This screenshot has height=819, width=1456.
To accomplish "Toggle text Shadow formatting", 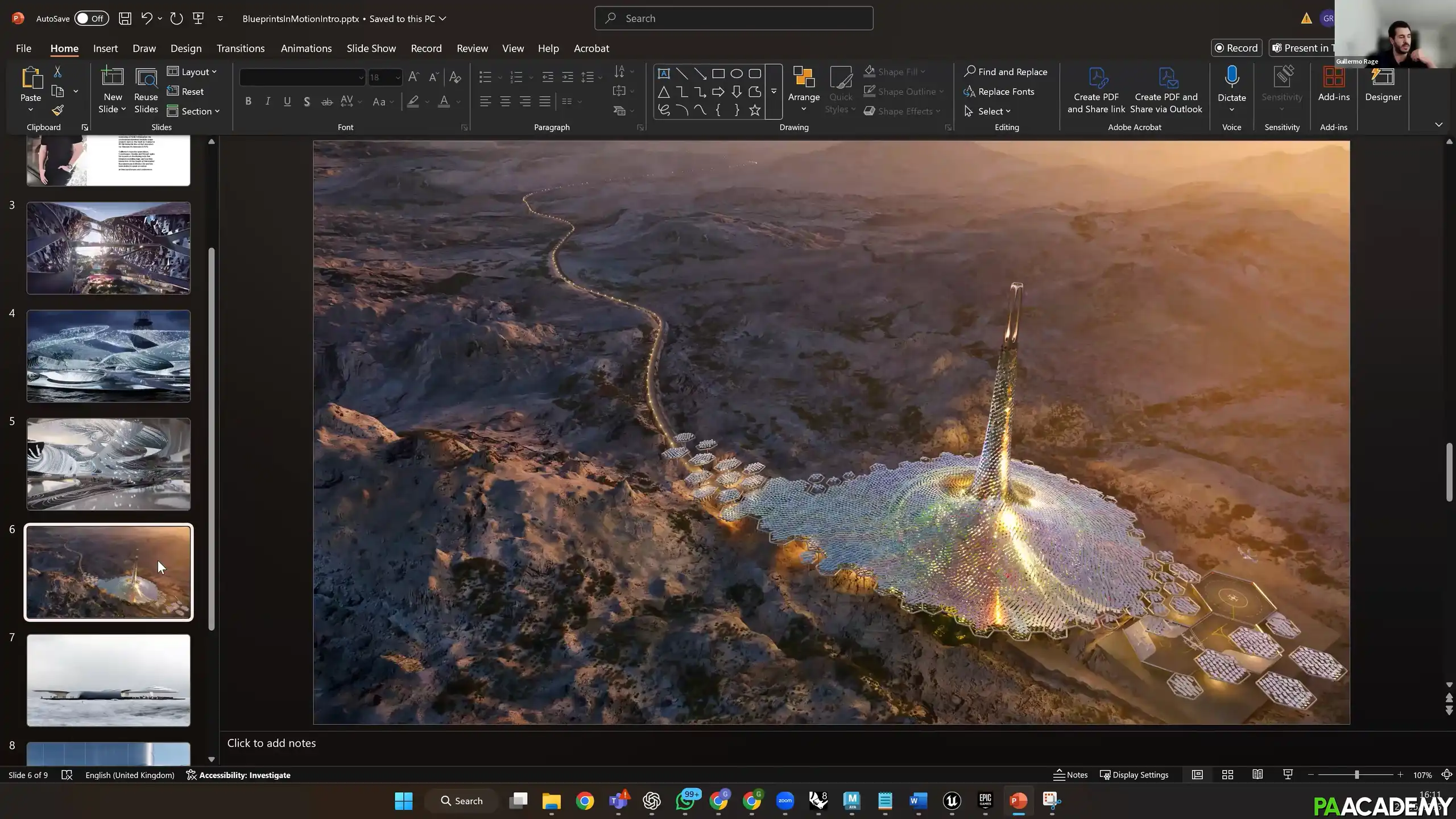I will pos(307,101).
